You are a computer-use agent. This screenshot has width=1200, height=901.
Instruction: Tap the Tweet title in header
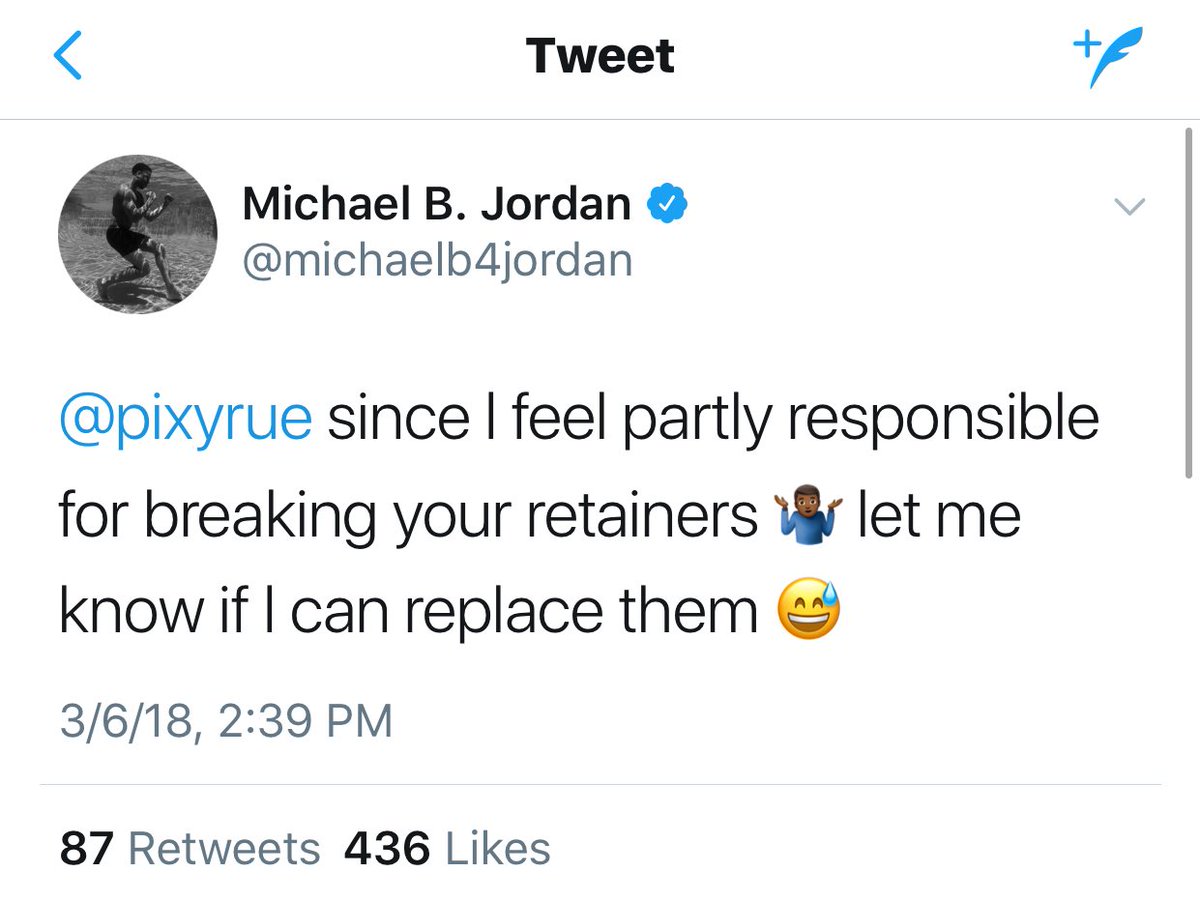click(600, 56)
